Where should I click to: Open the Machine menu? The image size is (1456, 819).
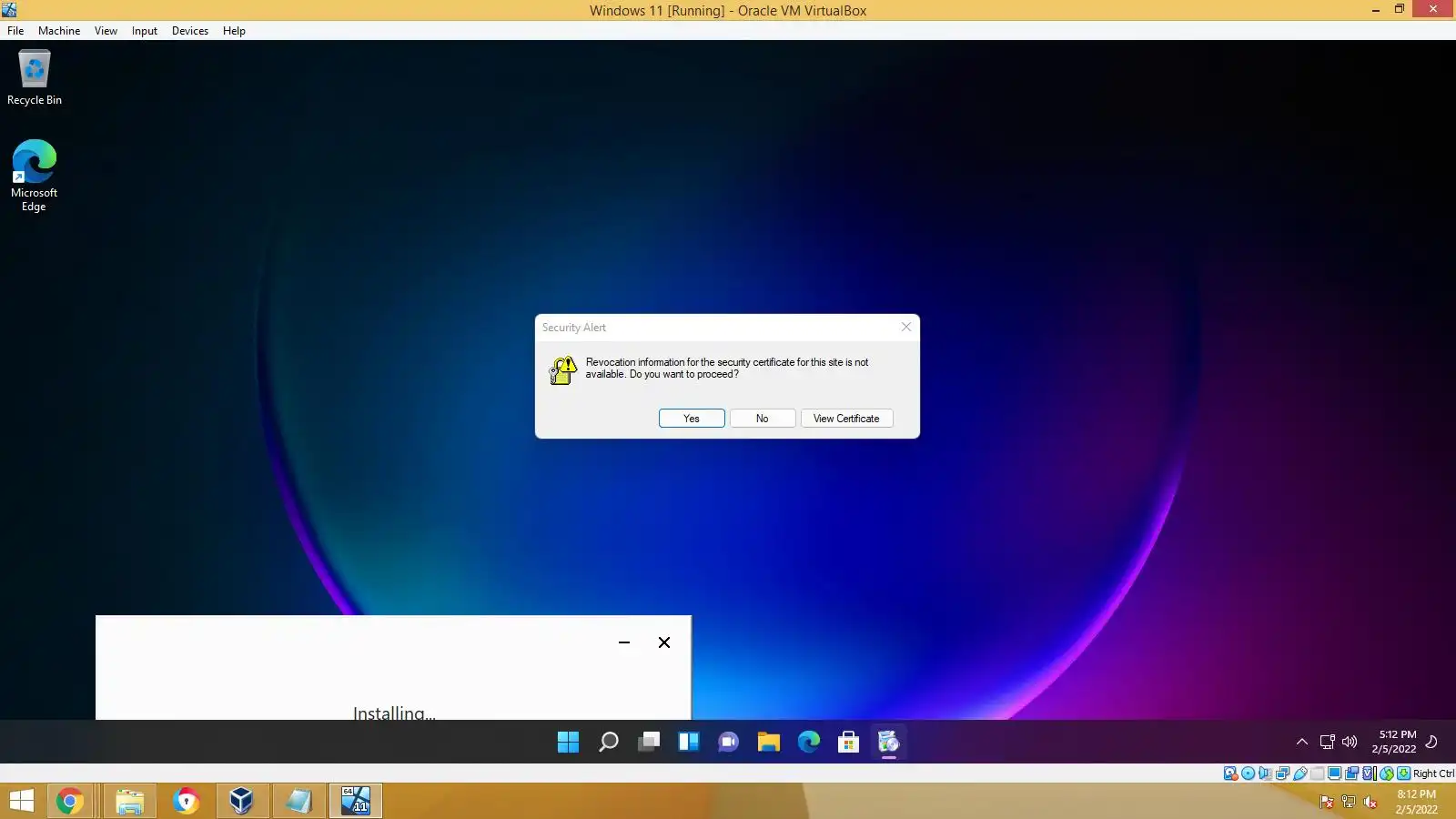[59, 31]
